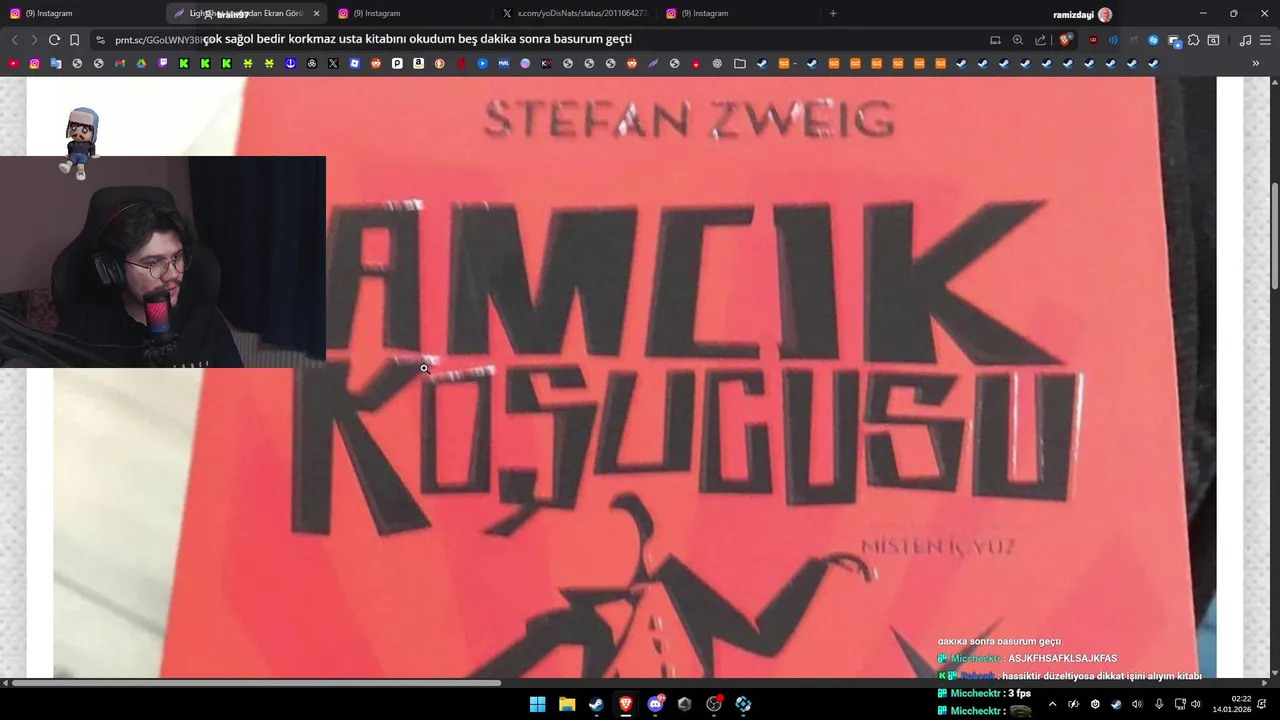Image resolution: width=1280 pixels, height=720 pixels.
Task: Open File Explorer from the taskbar
Action: point(567,704)
